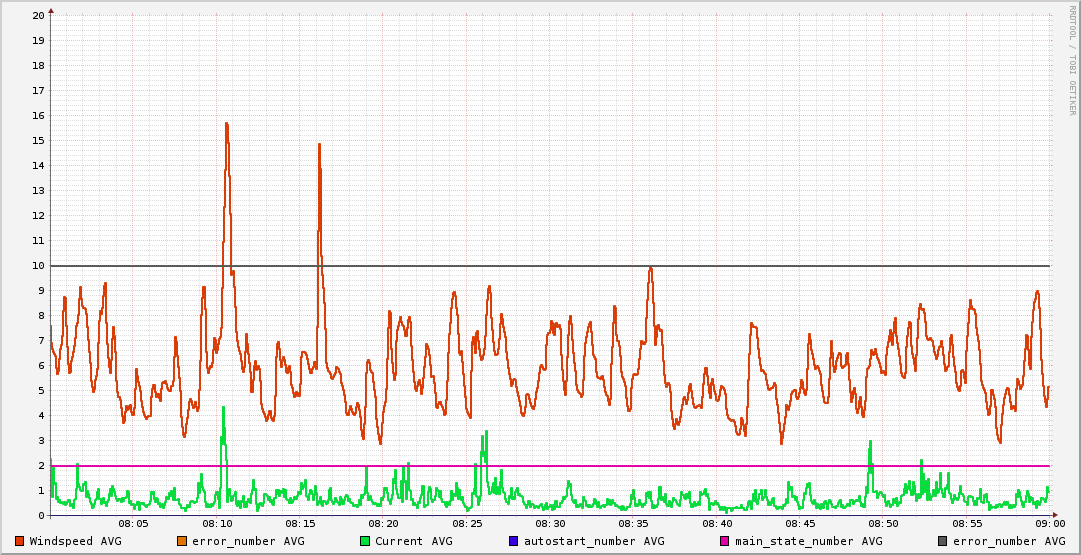Image resolution: width=1081 pixels, height=555 pixels.
Task: Click the green Current AVG legend swatch
Action: (365, 541)
